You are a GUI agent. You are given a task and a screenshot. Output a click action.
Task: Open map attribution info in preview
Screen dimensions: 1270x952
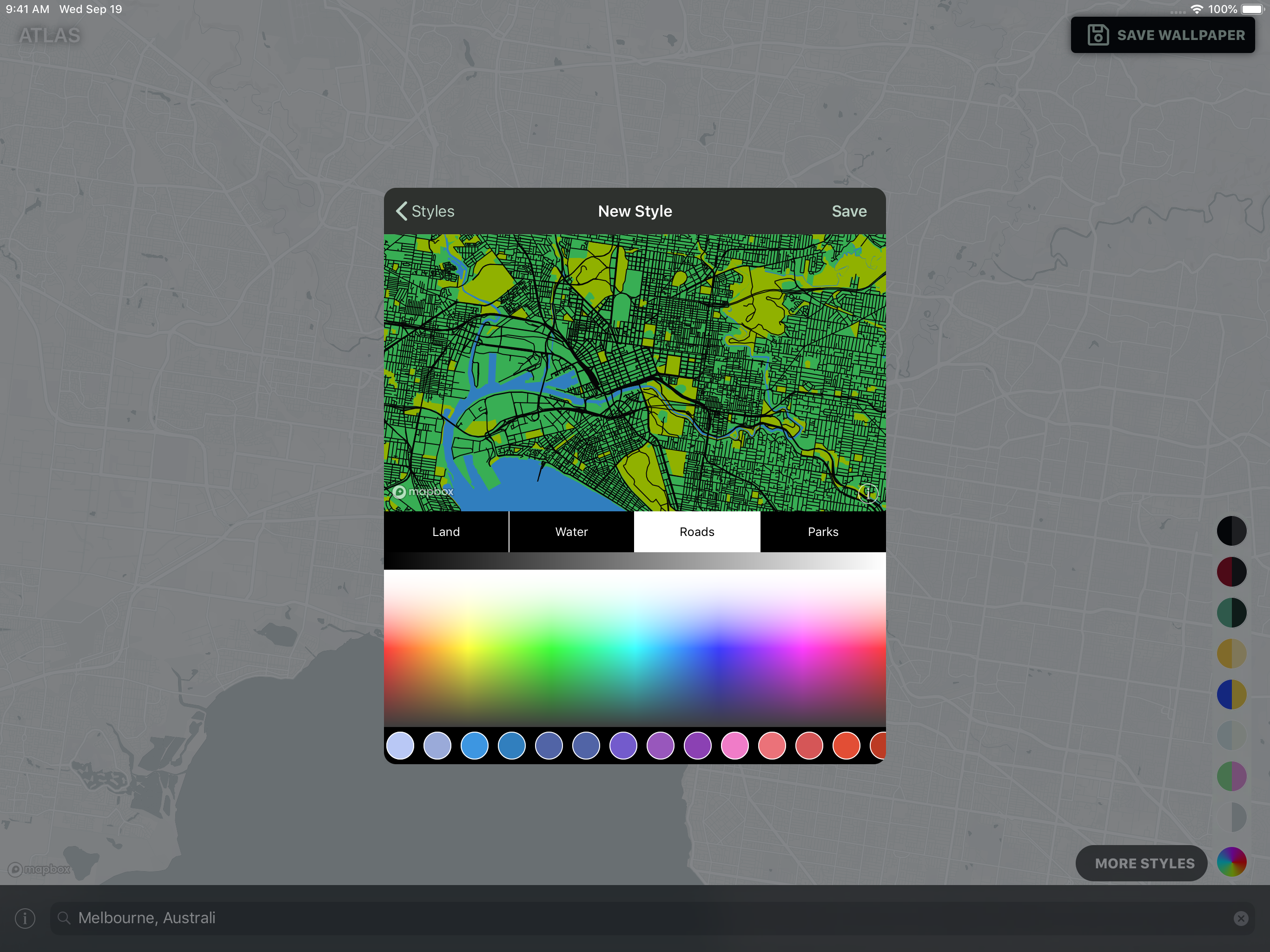tap(867, 493)
